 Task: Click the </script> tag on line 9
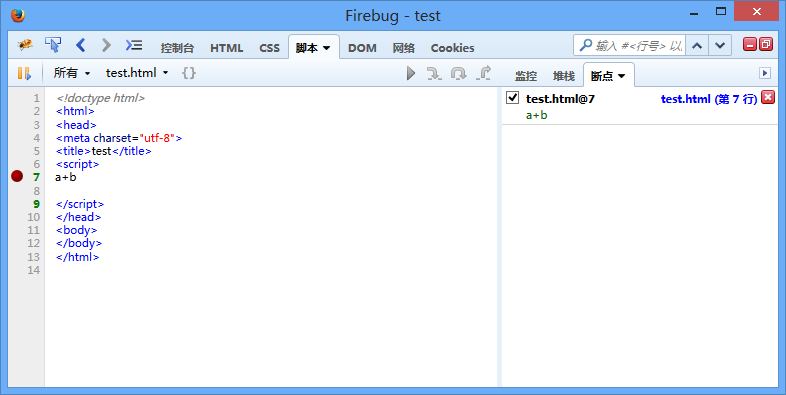(80, 204)
